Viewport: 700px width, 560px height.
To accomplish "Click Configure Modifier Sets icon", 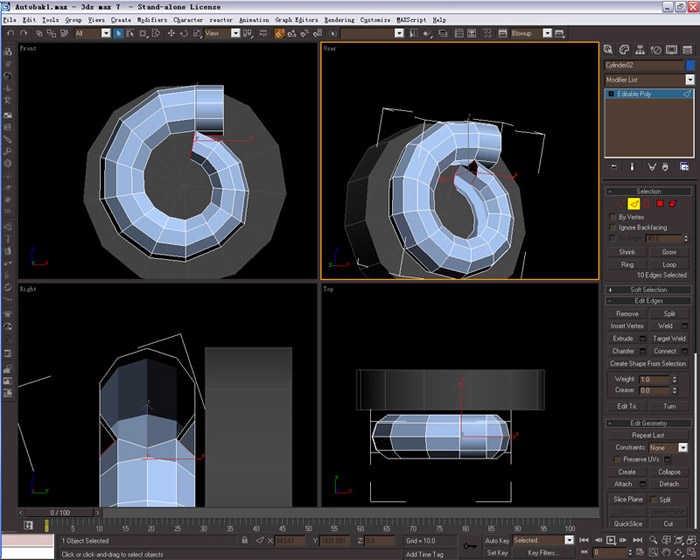I will pos(684,167).
